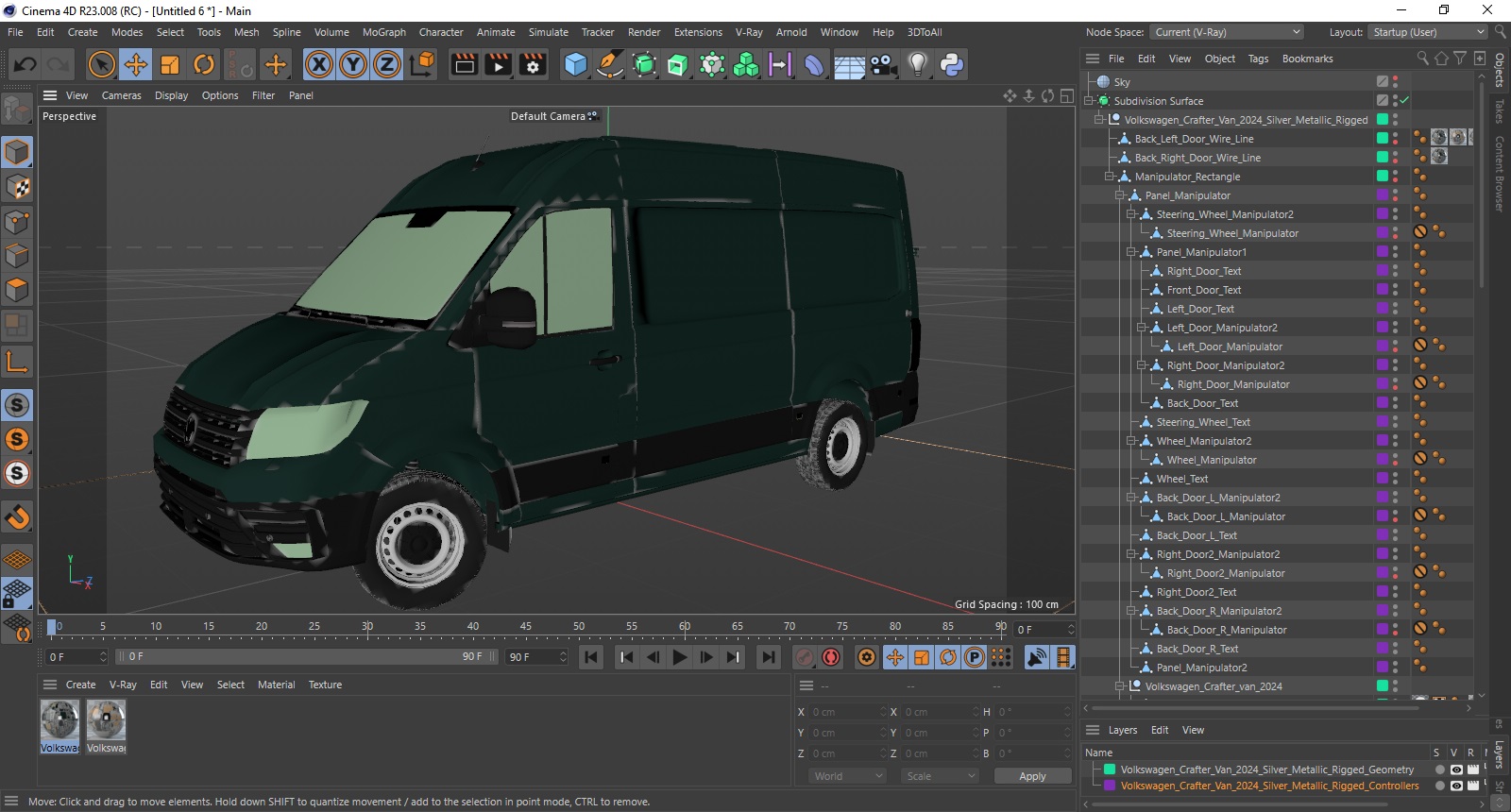Select the Live Selection tool

(101, 64)
